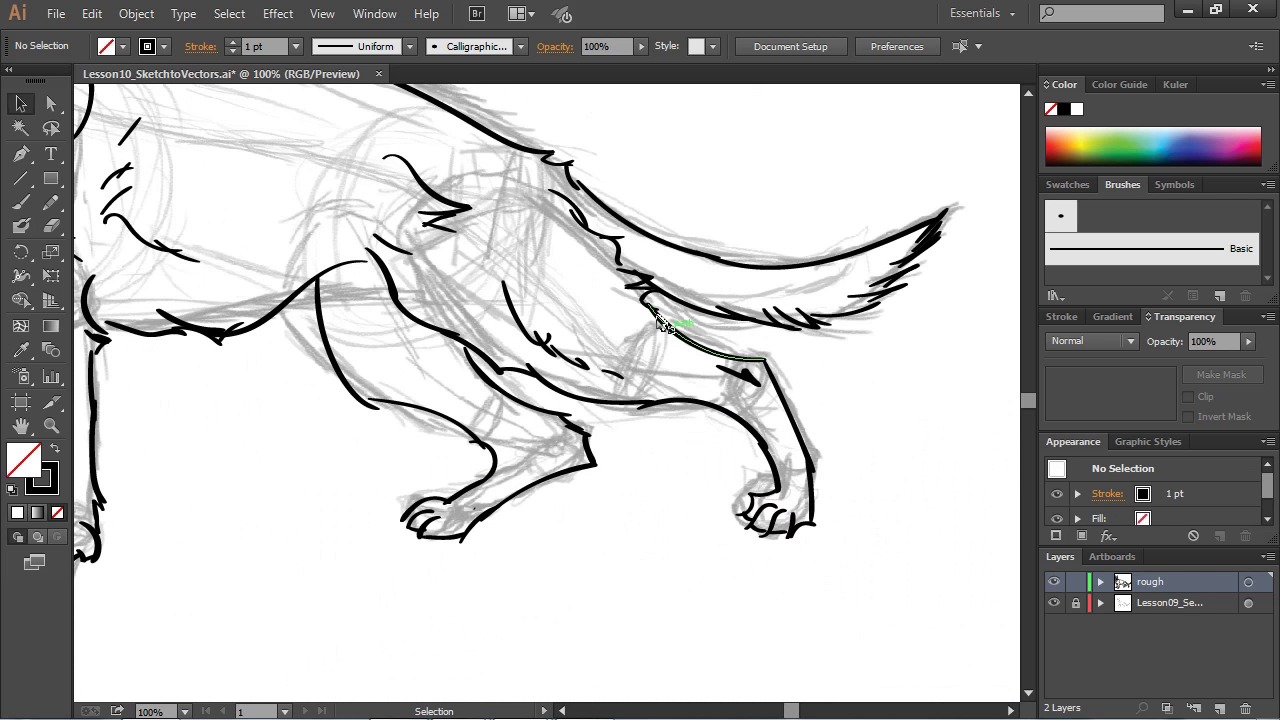1280x720 pixels.
Task: Open the Normal blending mode dropdown
Action: tap(1092, 341)
